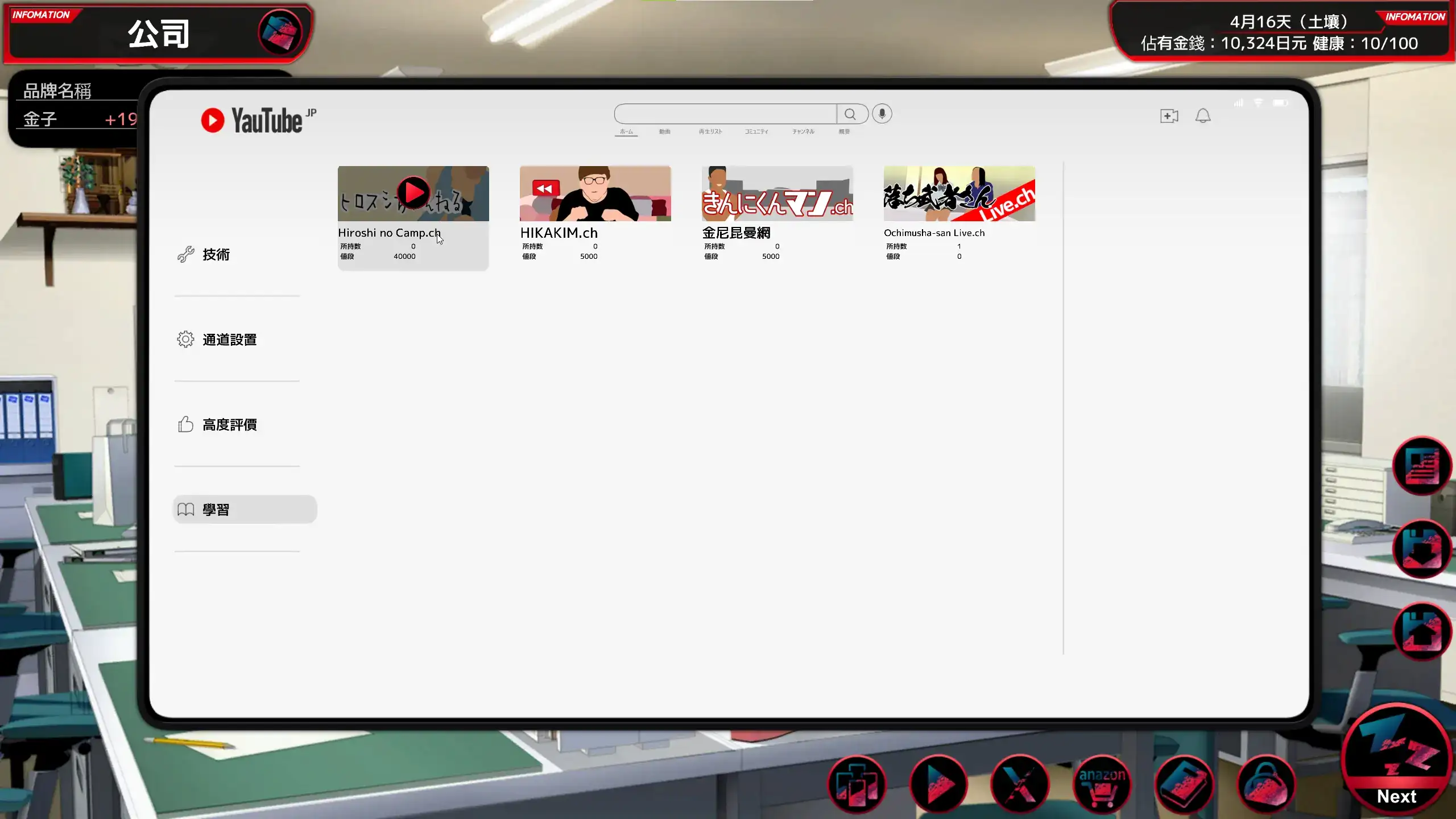The width and height of the screenshot is (1456, 819).
Task: Click the search magnifier button
Action: click(851, 114)
